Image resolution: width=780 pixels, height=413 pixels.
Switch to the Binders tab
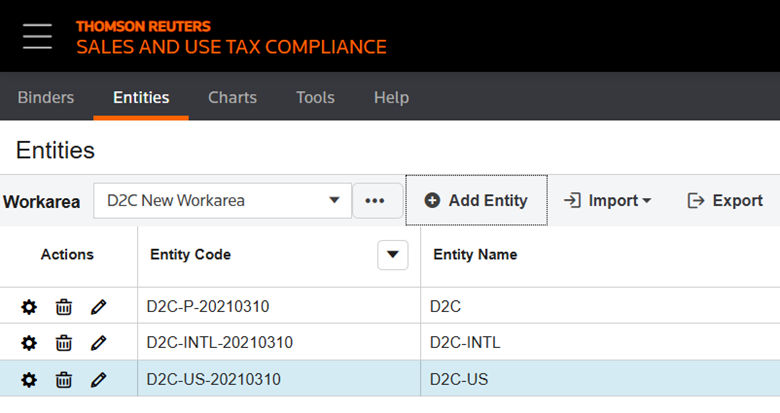(x=46, y=98)
